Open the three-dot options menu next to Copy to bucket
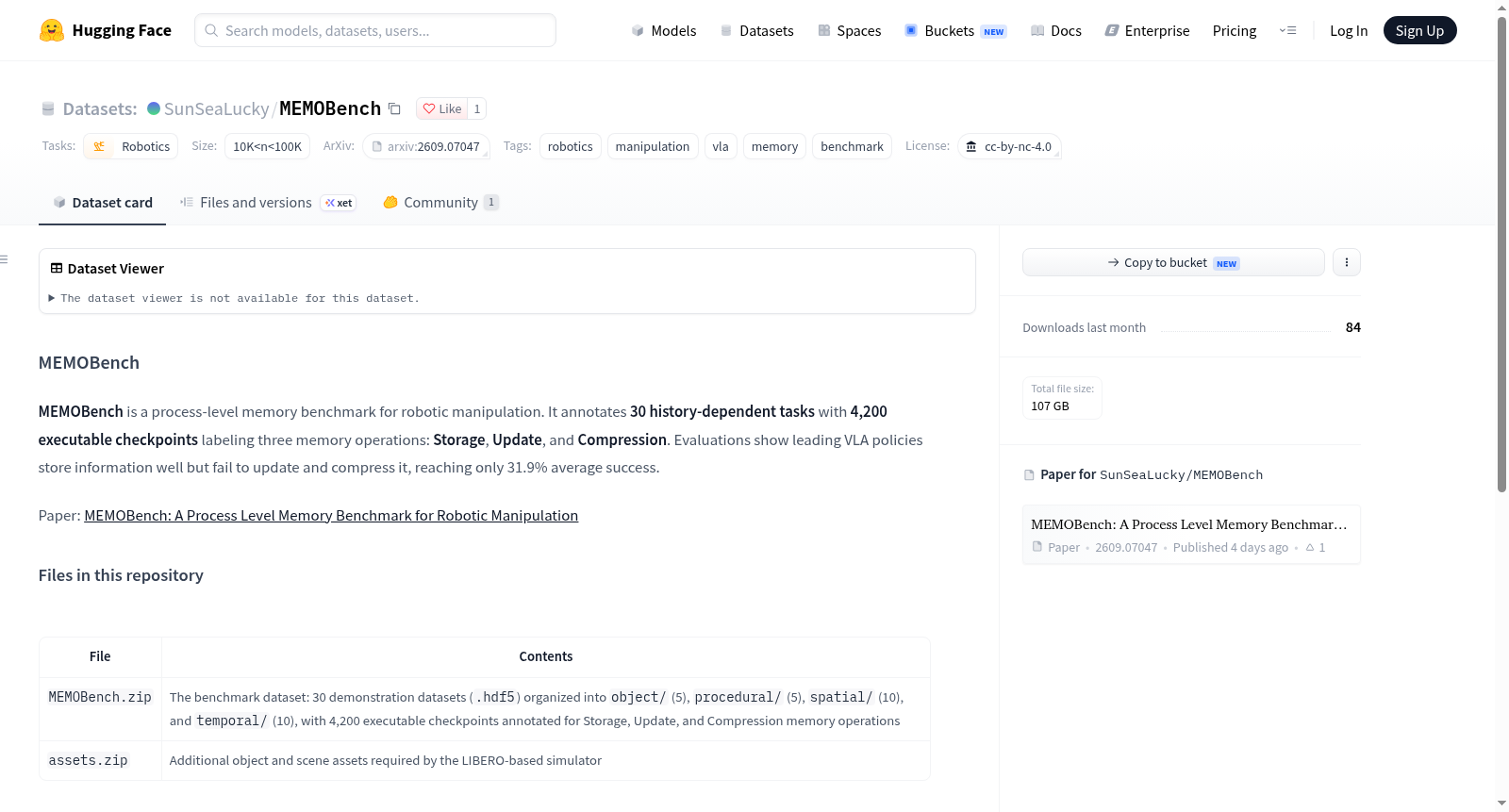1509x812 pixels. coord(1347,262)
